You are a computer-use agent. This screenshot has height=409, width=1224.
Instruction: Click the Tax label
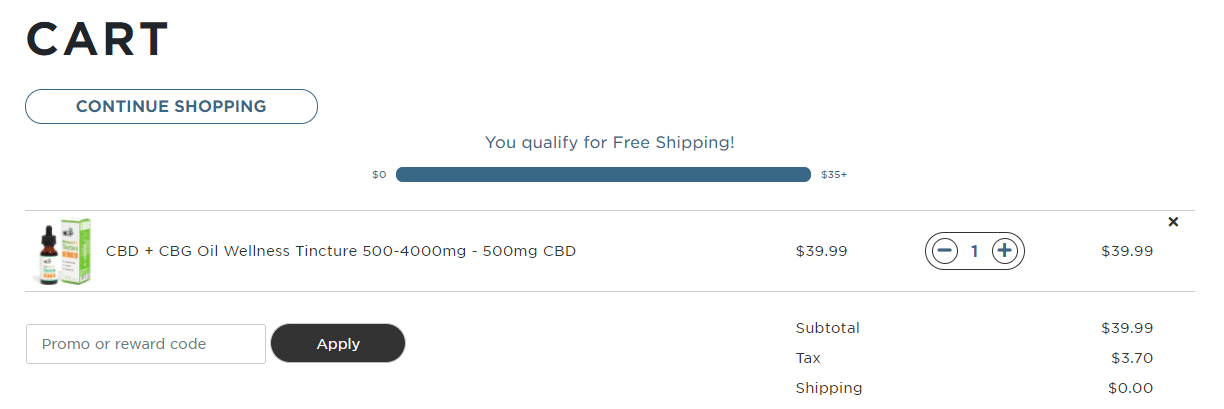[808, 358]
